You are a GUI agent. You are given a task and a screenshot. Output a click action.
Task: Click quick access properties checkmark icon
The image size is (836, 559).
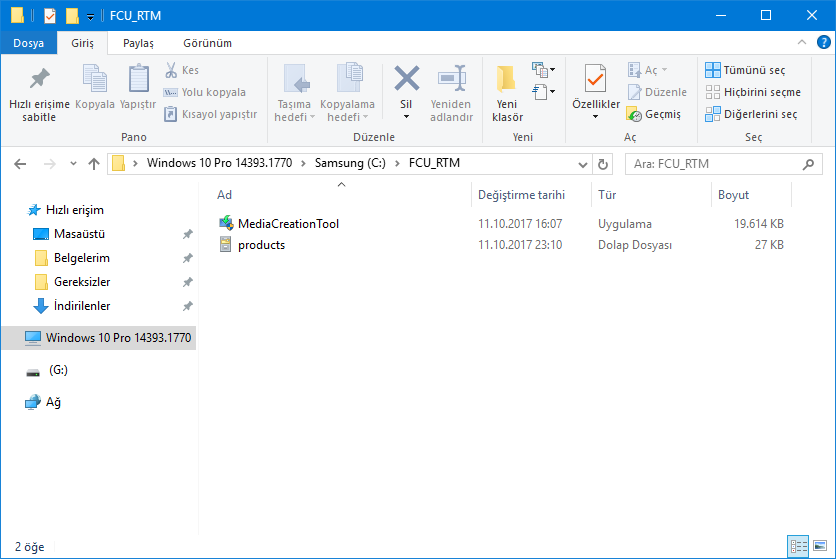point(50,16)
